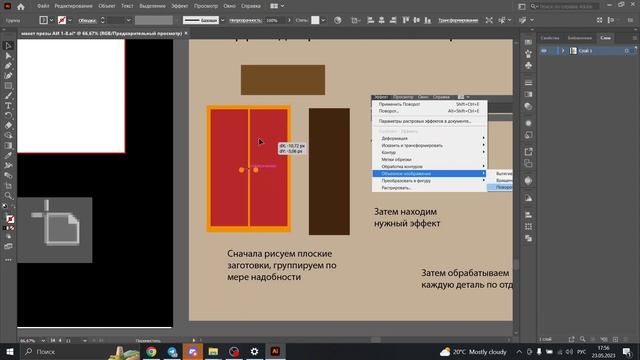
Task: Open brush definition dropdown
Action: click(x=222, y=20)
